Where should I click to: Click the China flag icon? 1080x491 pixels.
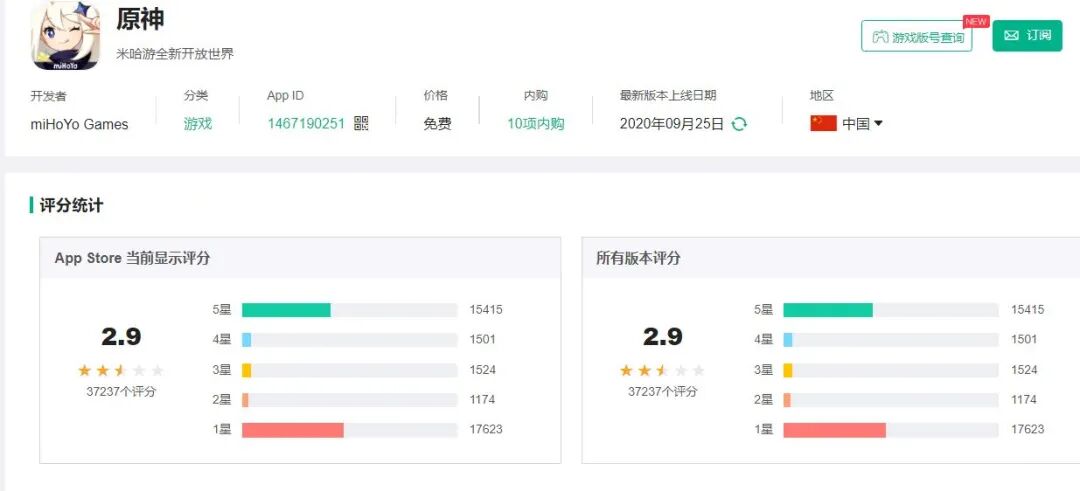coord(823,124)
